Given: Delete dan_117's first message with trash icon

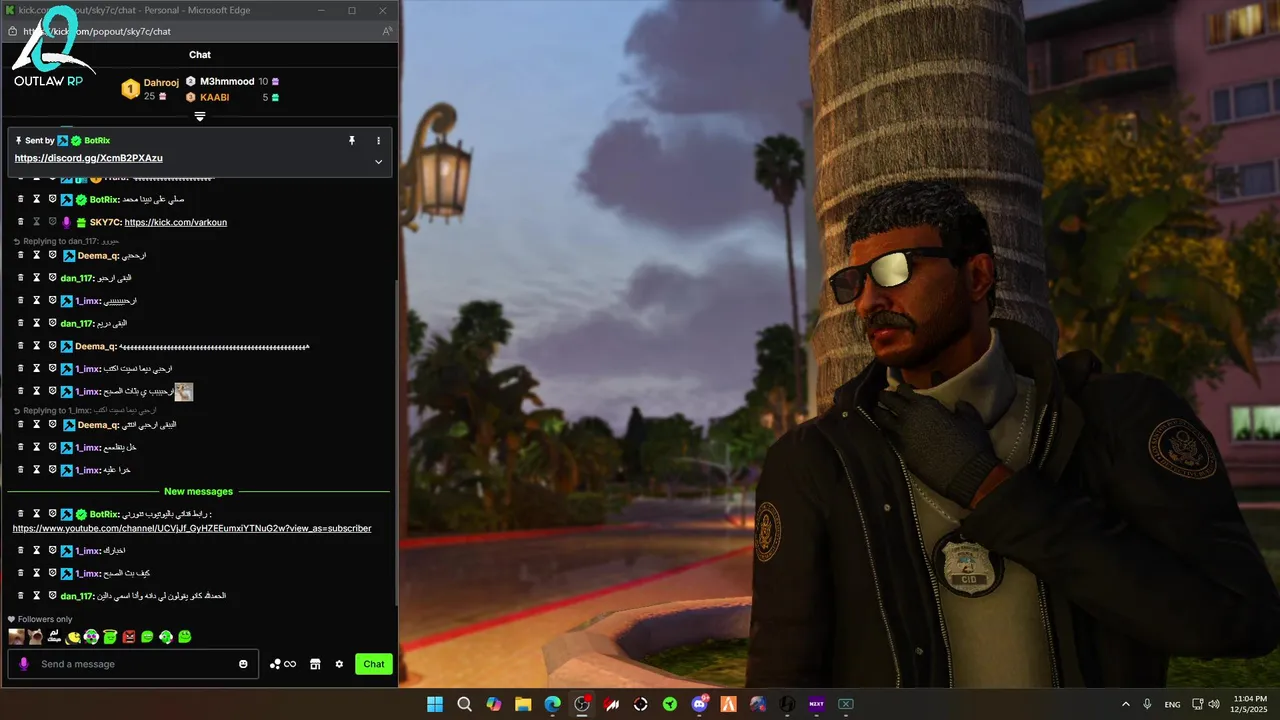Looking at the screenshot, I should pyautogui.click(x=20, y=278).
